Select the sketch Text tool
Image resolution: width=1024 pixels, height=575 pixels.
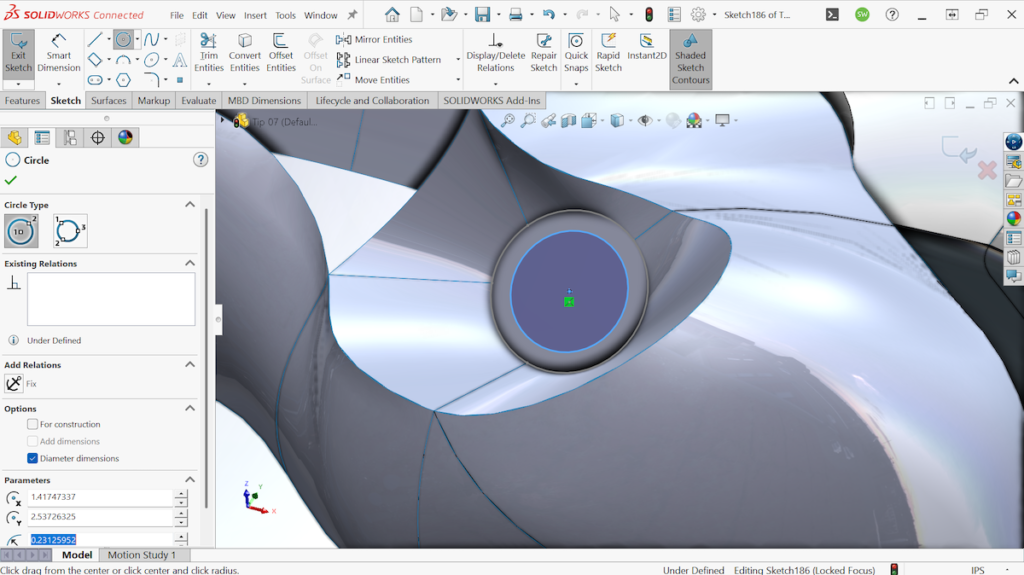tap(180, 60)
